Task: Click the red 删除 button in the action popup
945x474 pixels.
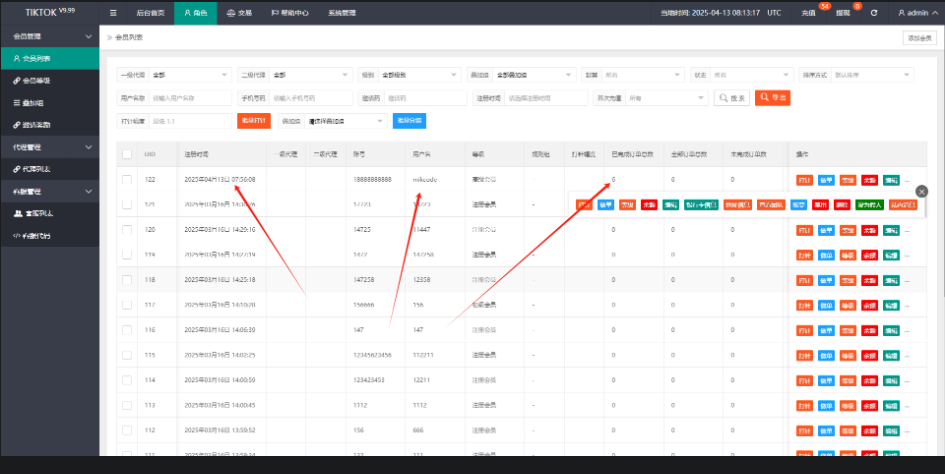Action: (841, 205)
